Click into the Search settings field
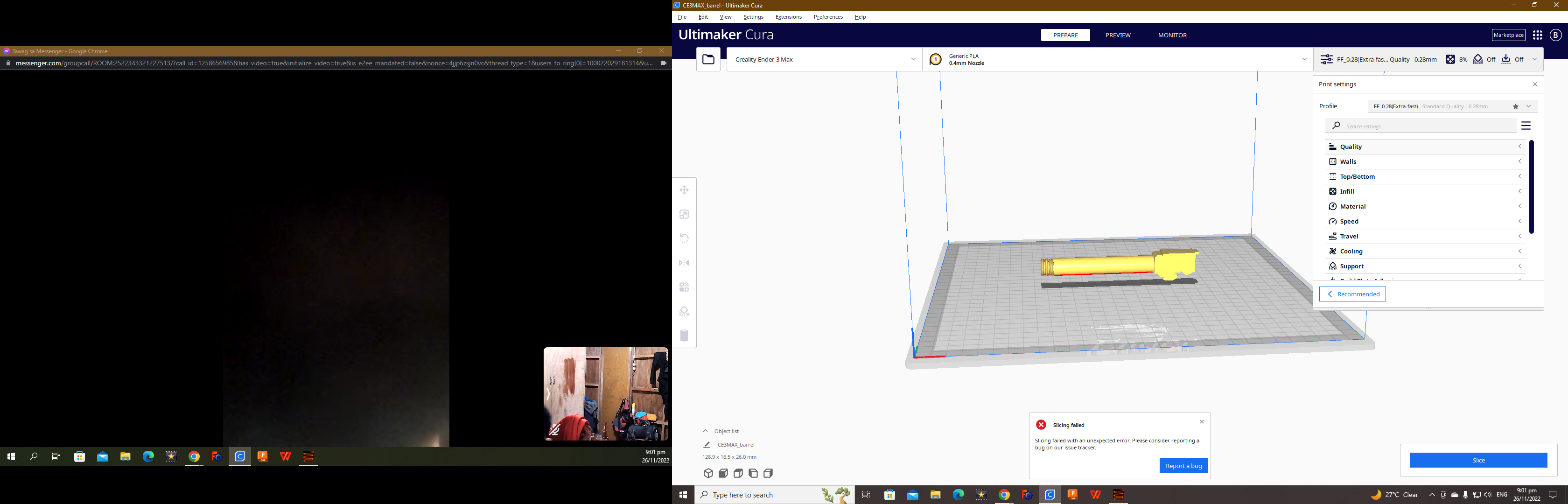 (x=1421, y=126)
